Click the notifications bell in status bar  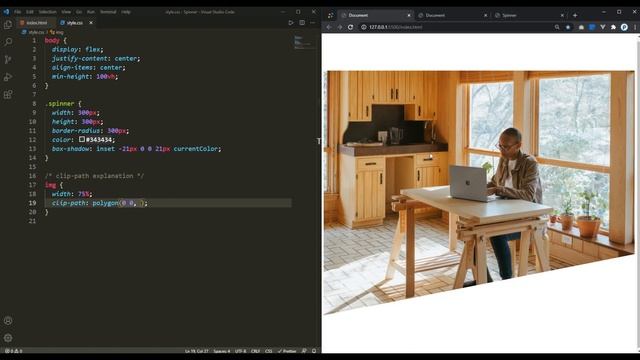314,351
